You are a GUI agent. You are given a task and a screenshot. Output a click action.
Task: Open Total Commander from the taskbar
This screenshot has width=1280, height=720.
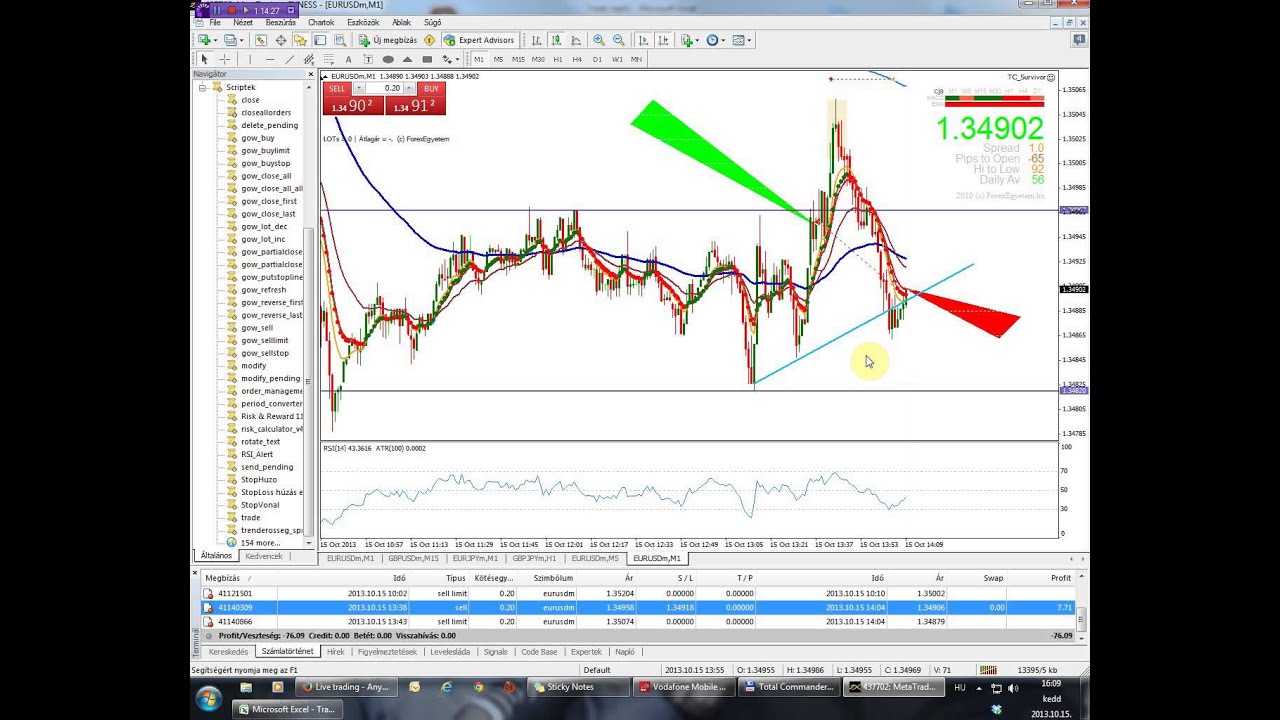pos(790,687)
